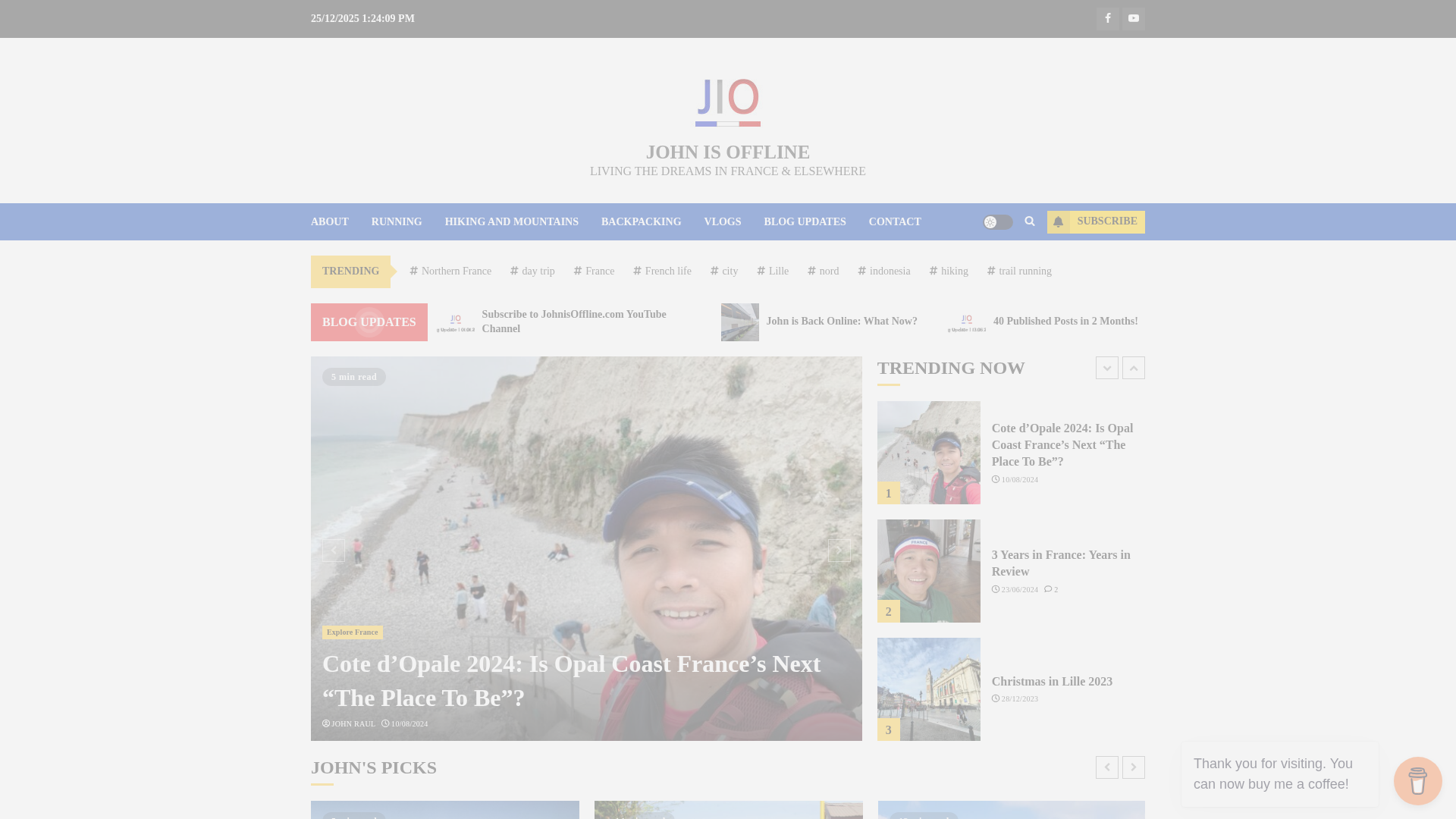The image size is (1456, 819).
Task: Toggle the light/dark mode switch
Action: pyautogui.click(x=997, y=221)
